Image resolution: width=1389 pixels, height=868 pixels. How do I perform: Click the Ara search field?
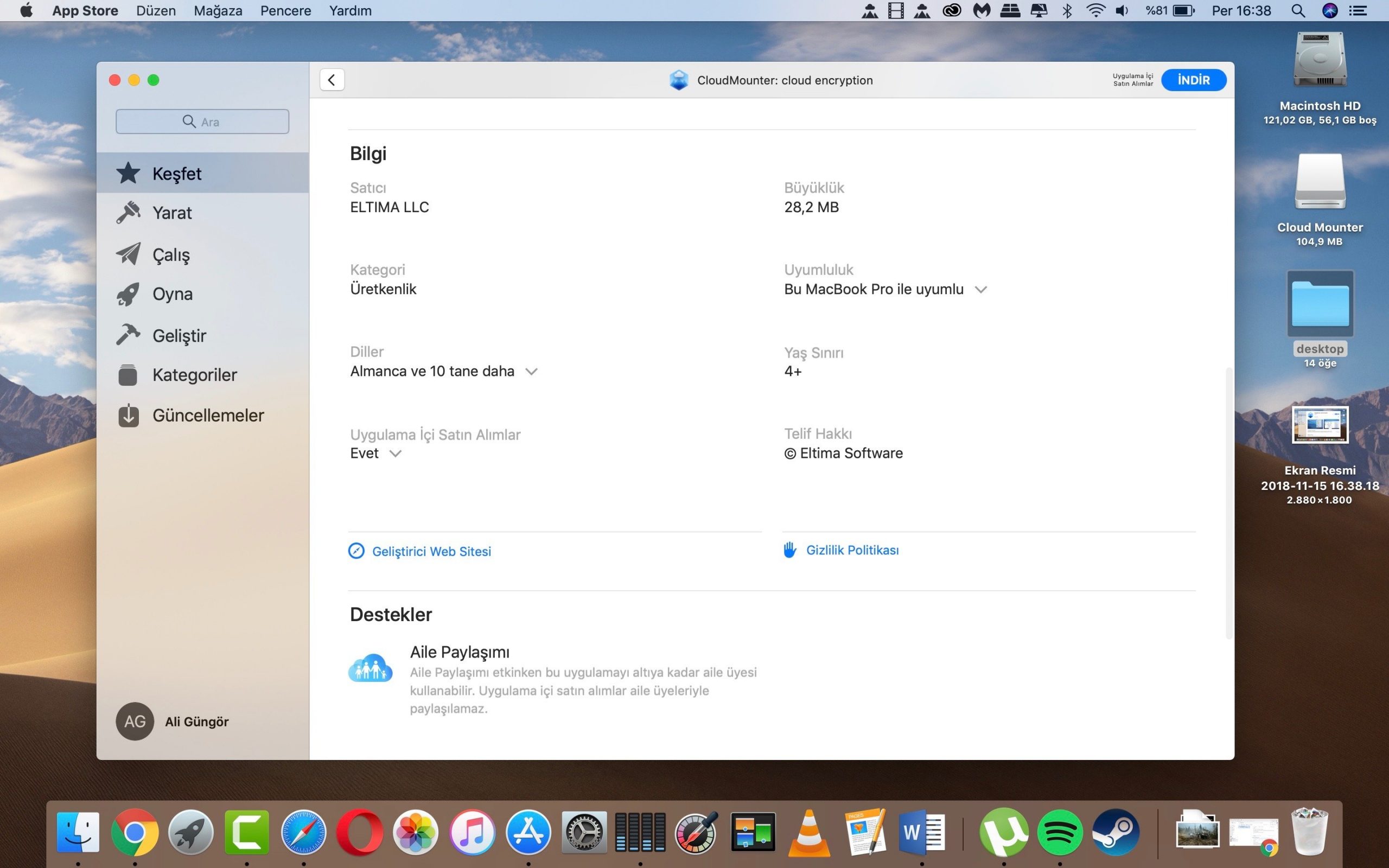coord(202,122)
